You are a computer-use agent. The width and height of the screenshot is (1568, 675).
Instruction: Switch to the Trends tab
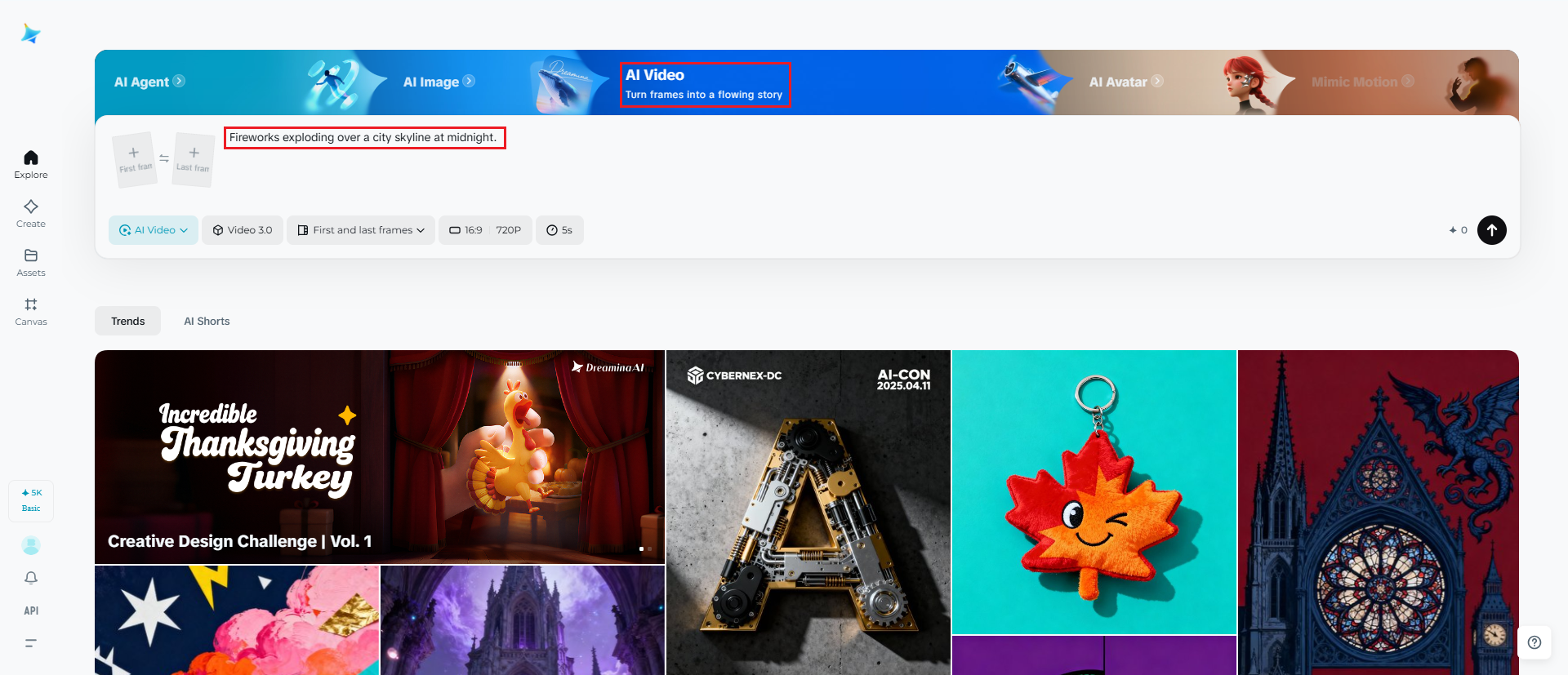click(x=128, y=321)
